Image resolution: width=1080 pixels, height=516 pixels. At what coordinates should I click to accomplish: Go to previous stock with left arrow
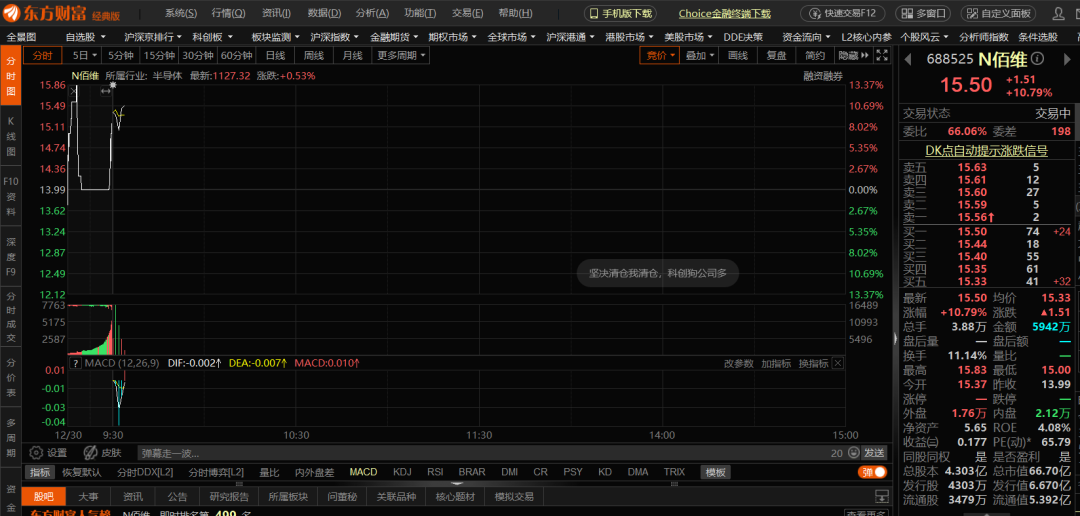[x=908, y=60]
